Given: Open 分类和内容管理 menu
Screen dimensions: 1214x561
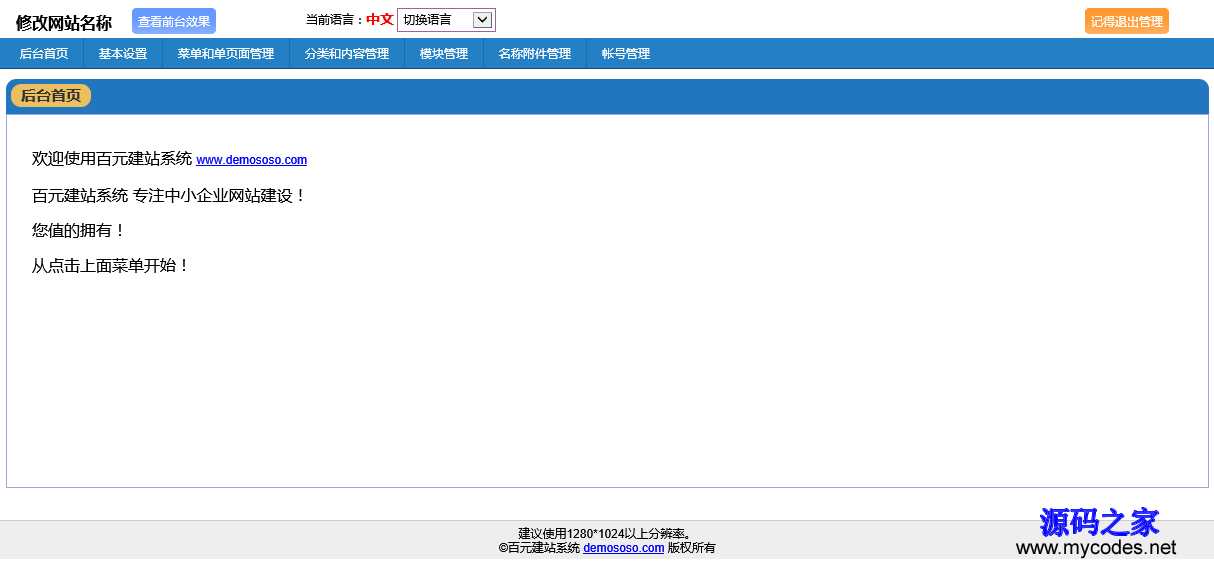Looking at the screenshot, I should [x=347, y=54].
